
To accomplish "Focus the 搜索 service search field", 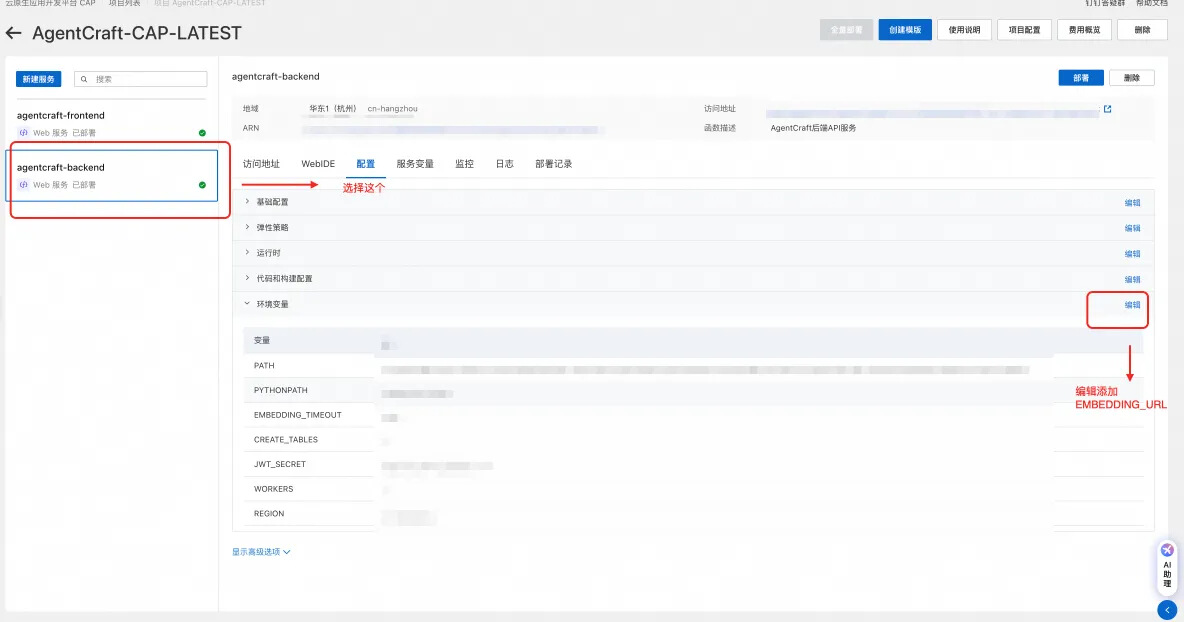I will point(140,79).
